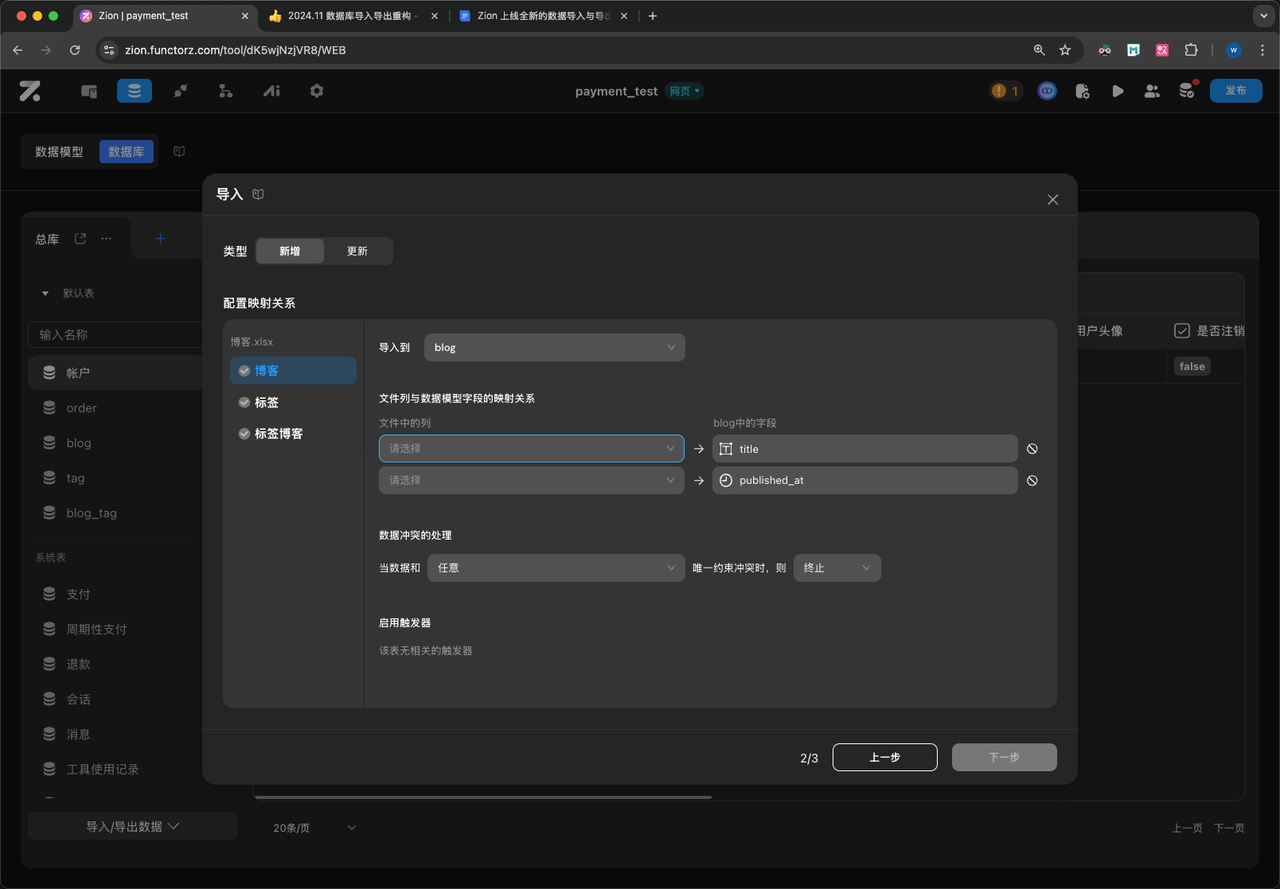Image resolution: width=1280 pixels, height=889 pixels.
Task: Open the settings gear in top toolbar
Action: coord(317,91)
